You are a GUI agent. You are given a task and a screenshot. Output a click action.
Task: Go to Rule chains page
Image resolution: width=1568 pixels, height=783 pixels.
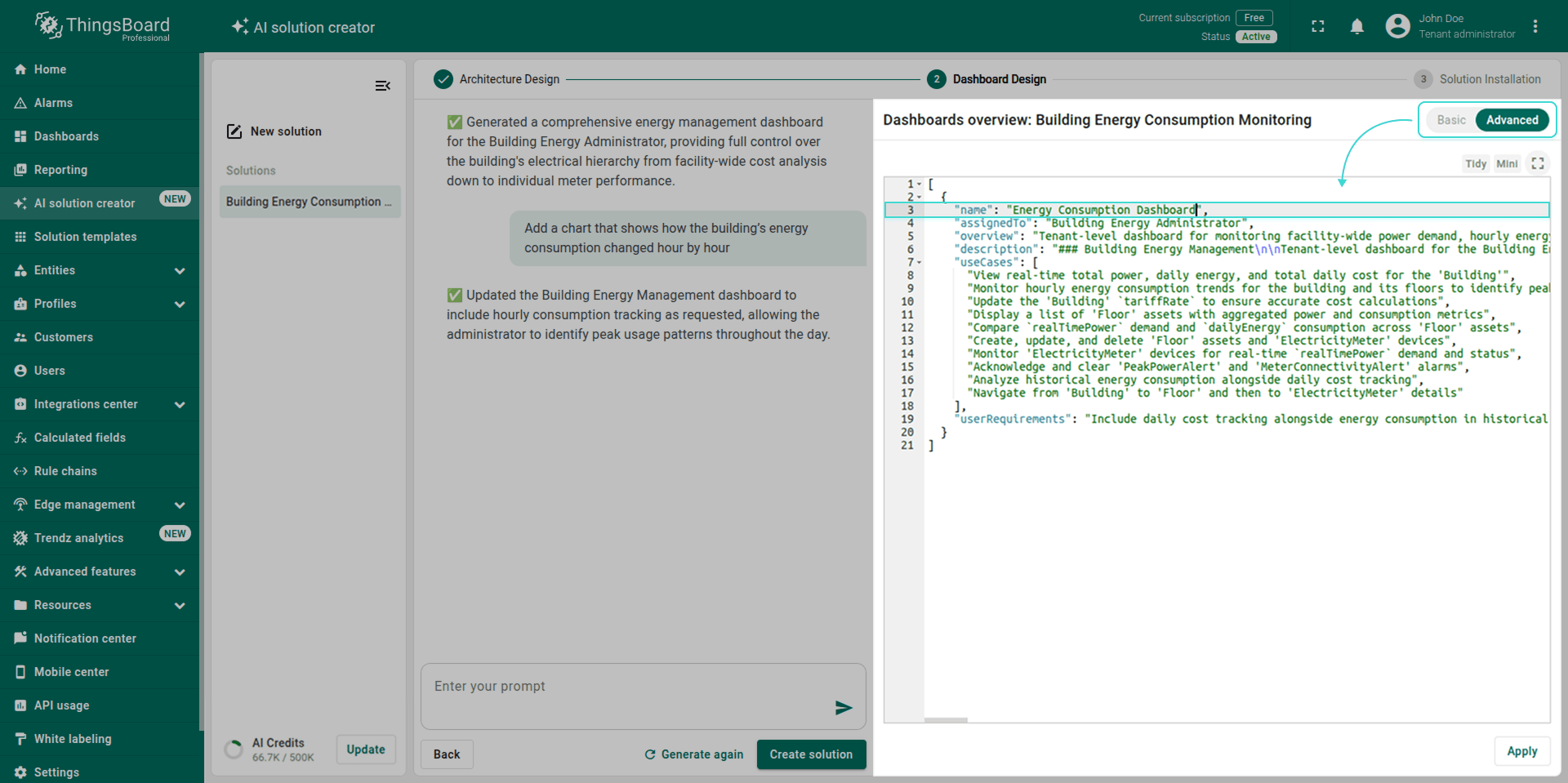[x=65, y=471]
